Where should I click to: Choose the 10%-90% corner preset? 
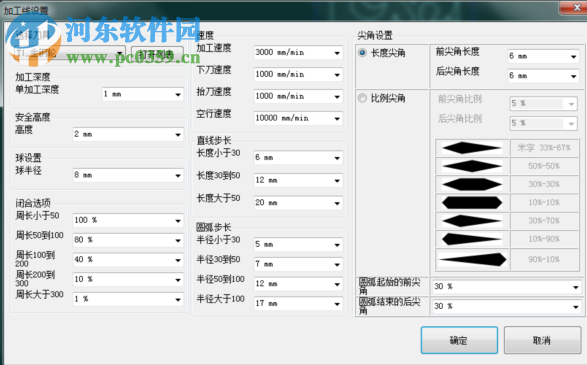[544, 239]
